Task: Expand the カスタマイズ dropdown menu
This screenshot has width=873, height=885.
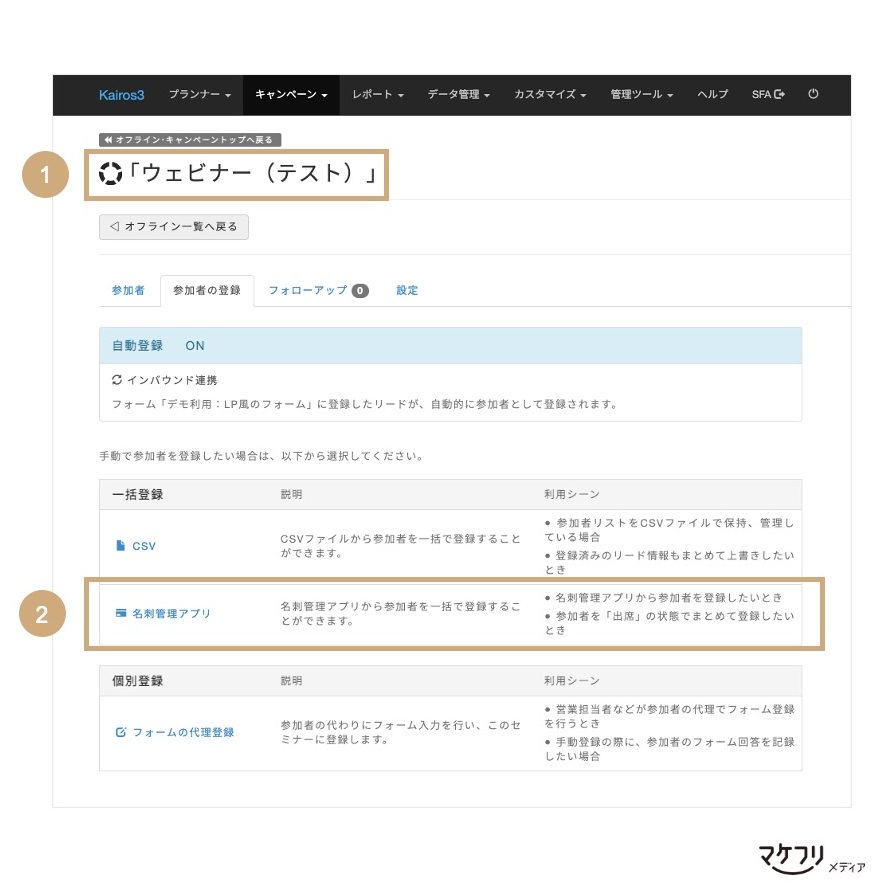Action: [x=550, y=94]
